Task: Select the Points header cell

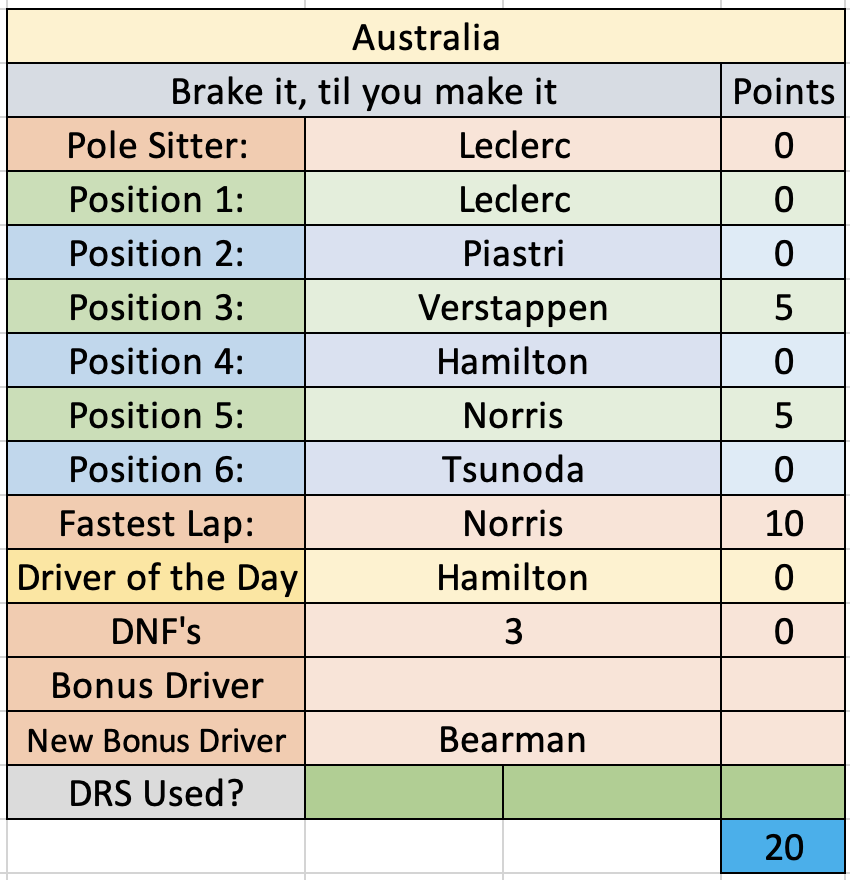Action: (783, 90)
